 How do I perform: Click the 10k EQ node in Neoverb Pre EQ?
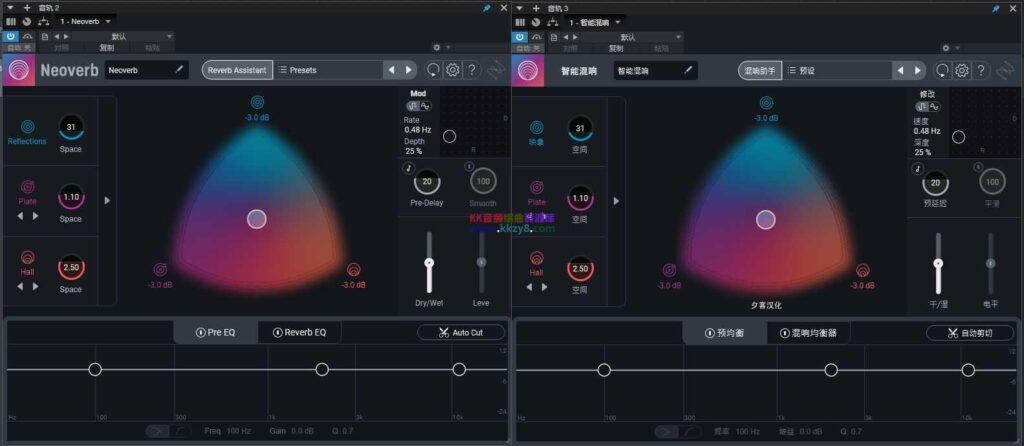coord(459,370)
